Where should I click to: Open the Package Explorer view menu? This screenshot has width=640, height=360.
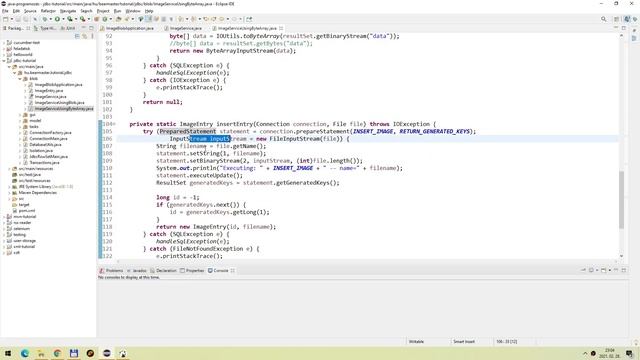(x=92, y=36)
